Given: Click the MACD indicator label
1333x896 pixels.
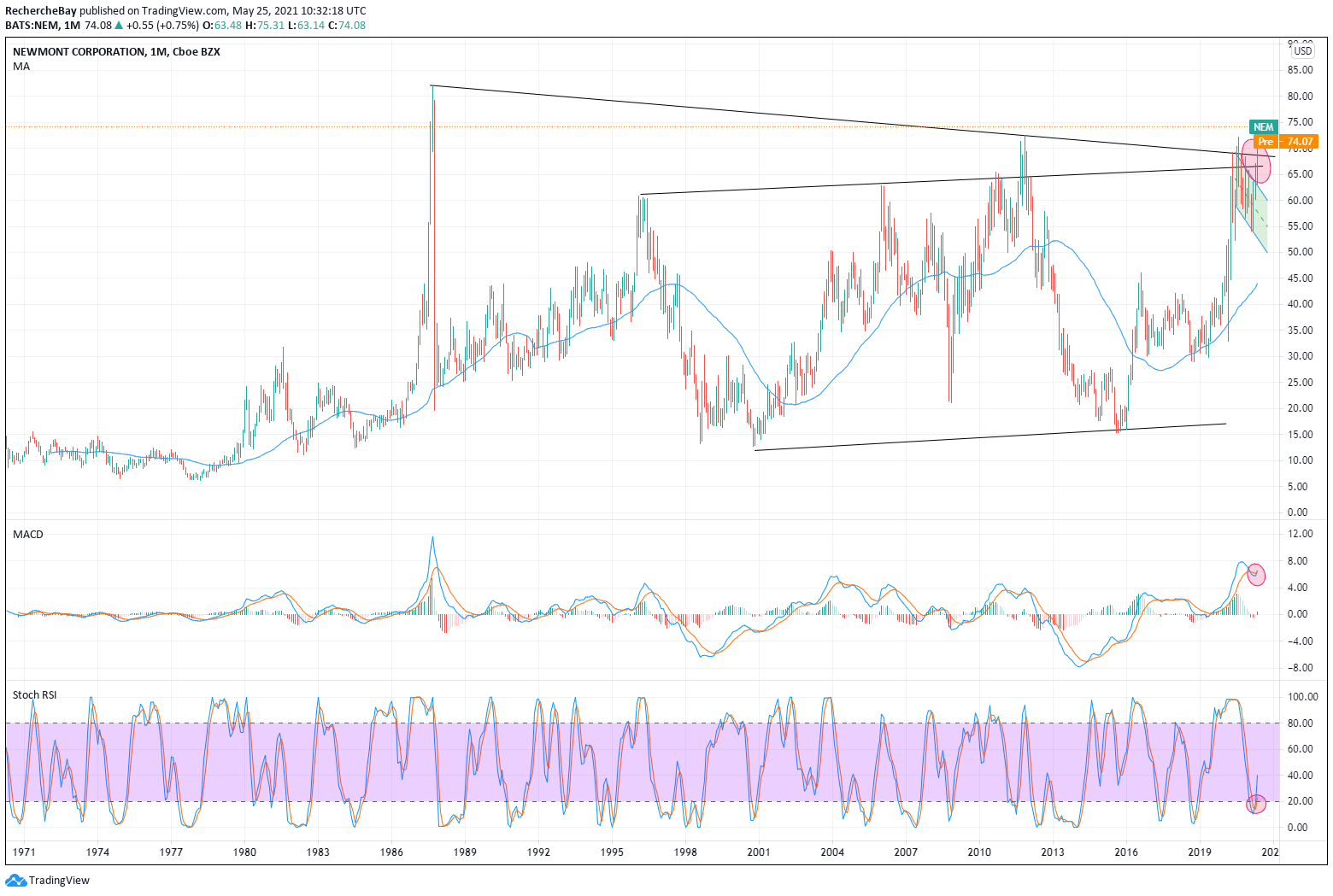Looking at the screenshot, I should pos(27,534).
